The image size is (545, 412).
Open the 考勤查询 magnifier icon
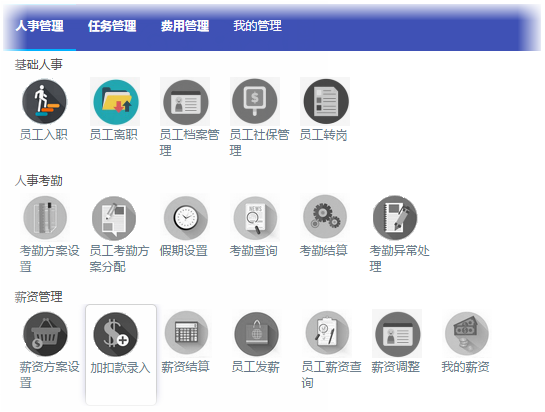pos(255,218)
